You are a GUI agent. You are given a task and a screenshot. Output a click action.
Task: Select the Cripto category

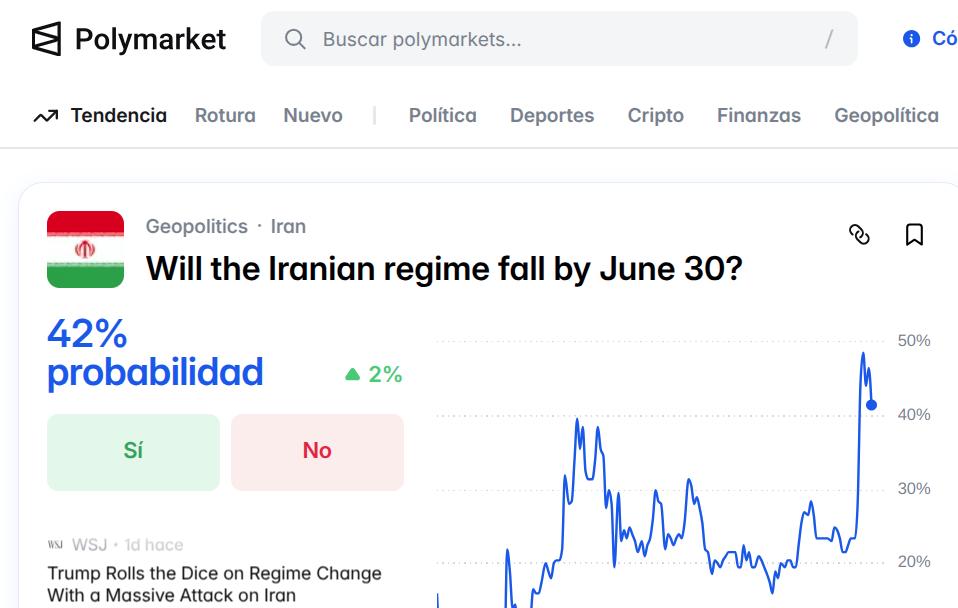(x=656, y=116)
